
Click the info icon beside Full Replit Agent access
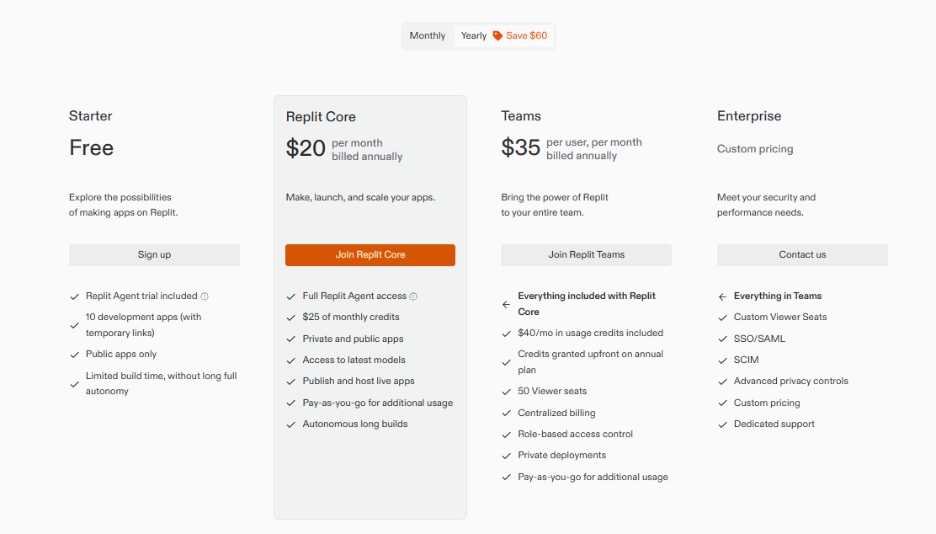(413, 297)
